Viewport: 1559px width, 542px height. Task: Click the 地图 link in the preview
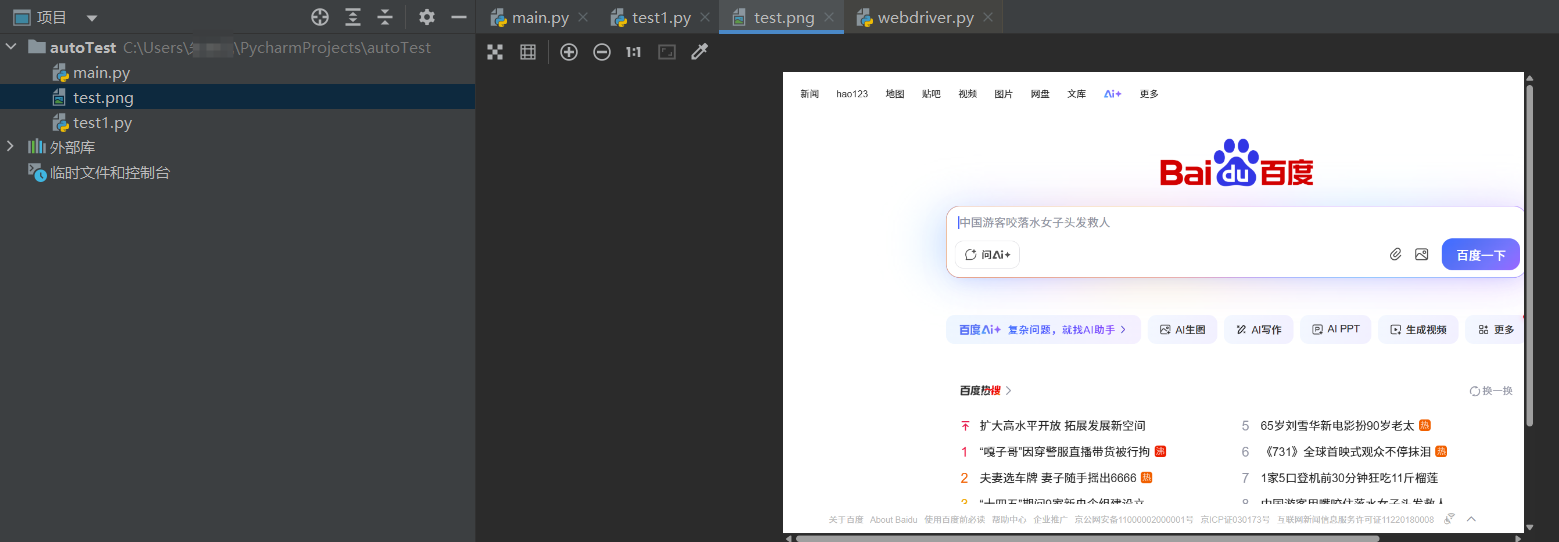point(894,94)
